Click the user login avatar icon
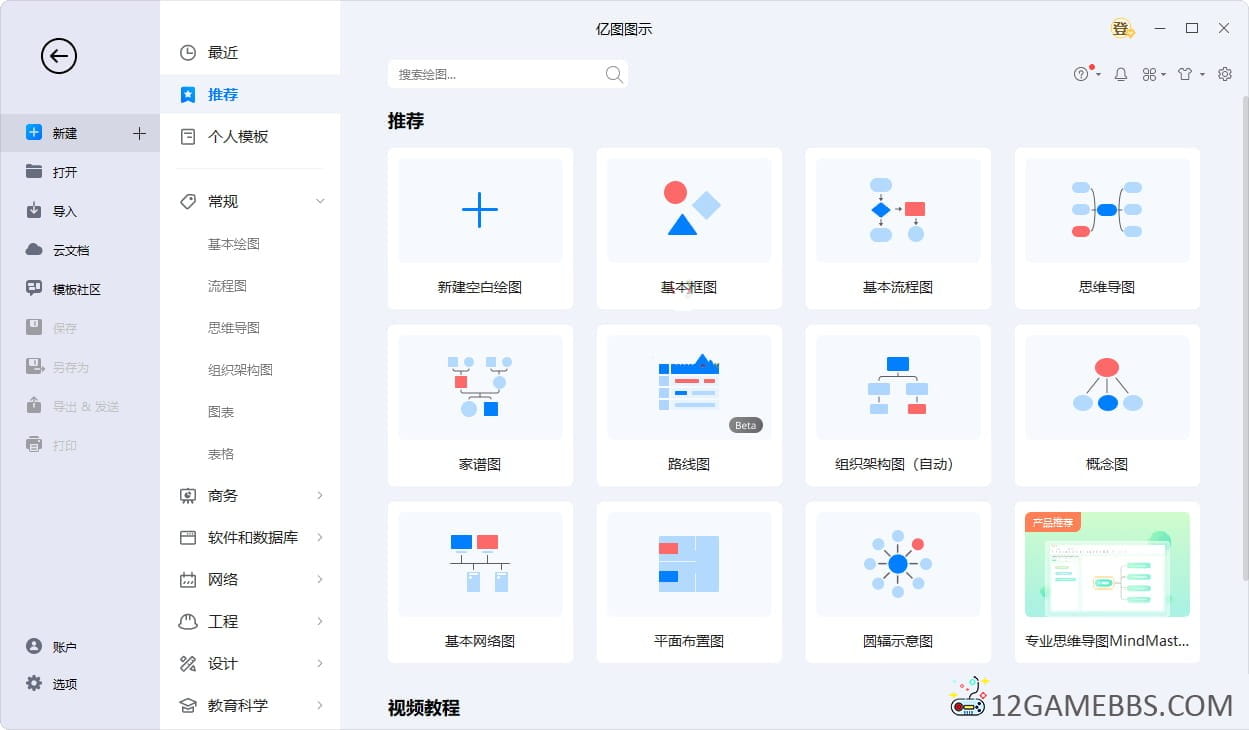The width and height of the screenshot is (1249, 730). pyautogui.click(x=1121, y=29)
